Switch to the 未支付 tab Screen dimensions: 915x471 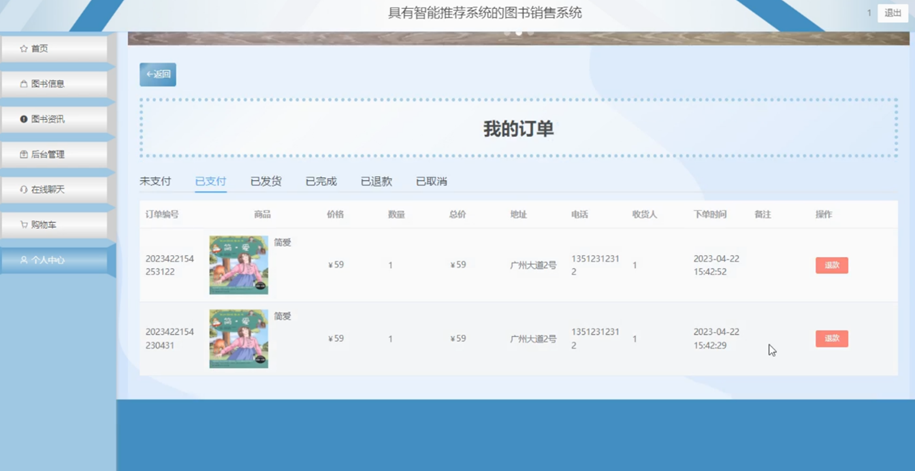tap(155, 182)
